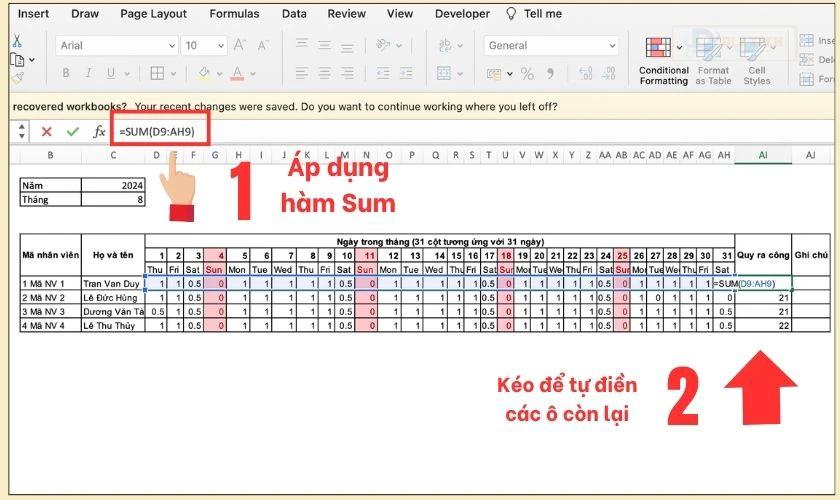The image size is (840, 500).
Task: Select the cell containing year 2024
Action: pyautogui.click(x=113, y=185)
